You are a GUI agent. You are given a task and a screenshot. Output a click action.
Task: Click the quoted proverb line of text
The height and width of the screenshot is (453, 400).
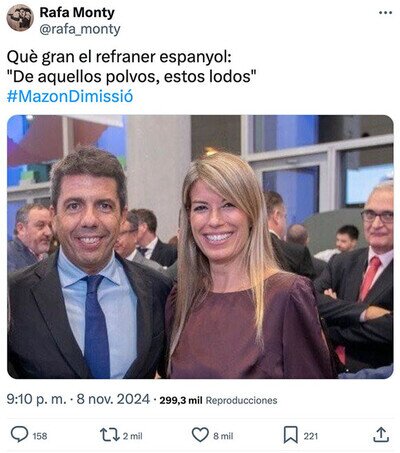pyautogui.click(x=132, y=77)
